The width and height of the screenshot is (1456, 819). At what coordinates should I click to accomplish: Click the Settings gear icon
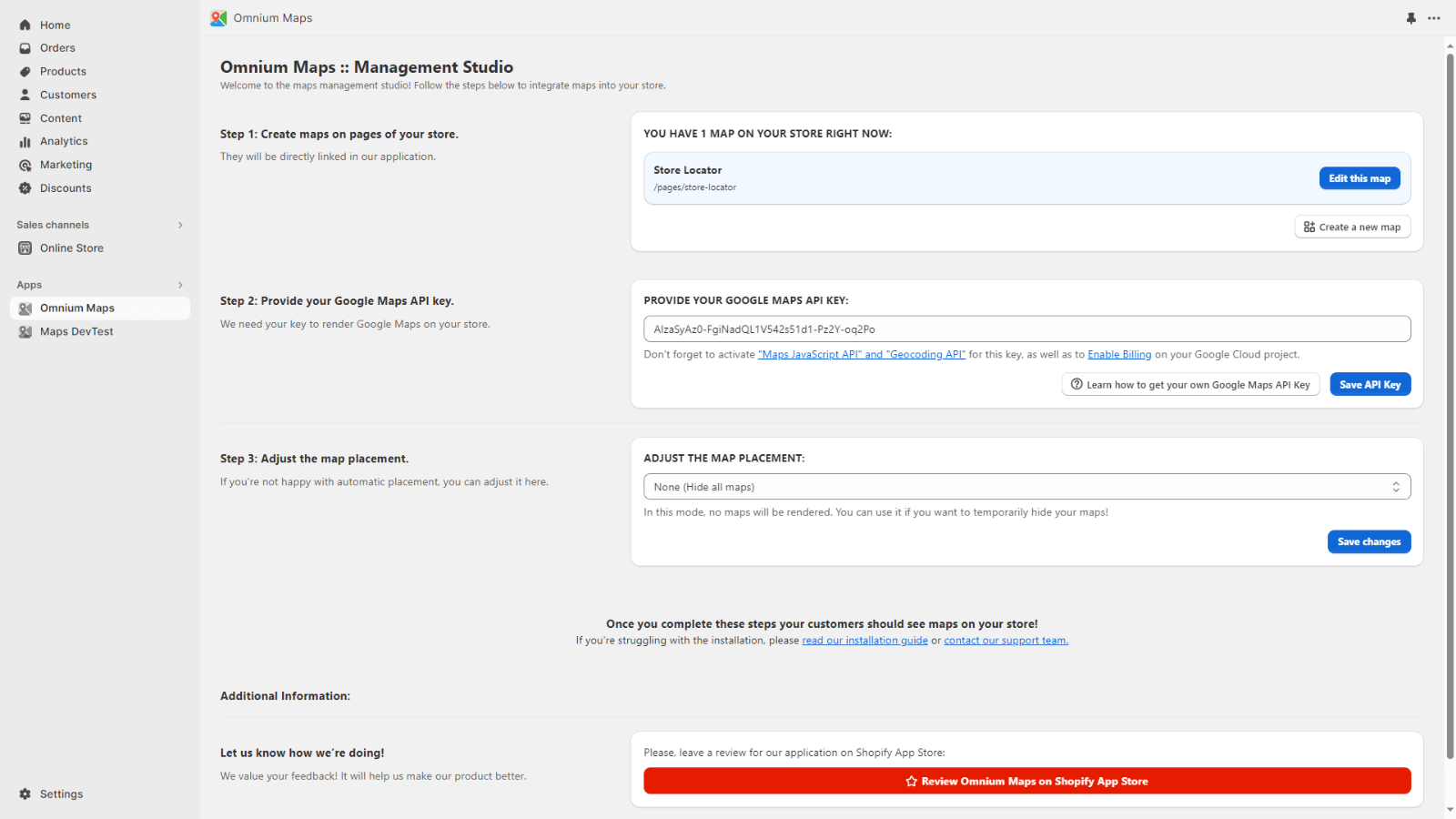[x=25, y=794]
